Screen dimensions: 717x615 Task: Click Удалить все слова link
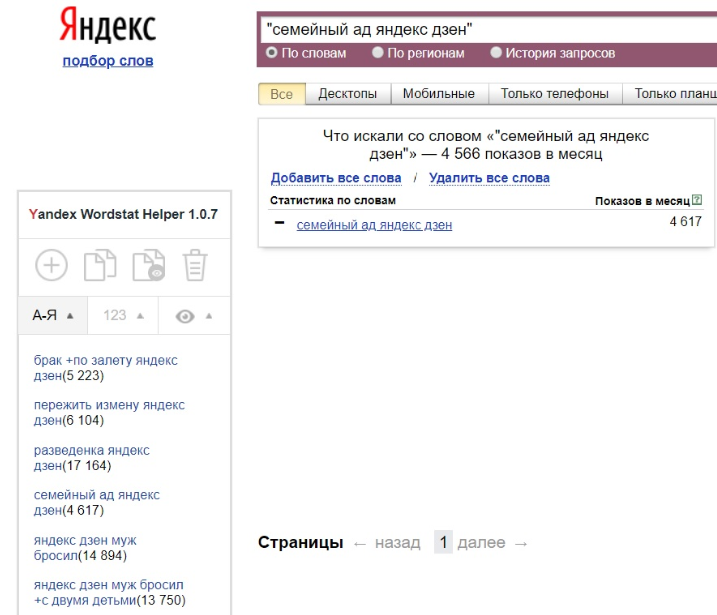[x=489, y=178]
